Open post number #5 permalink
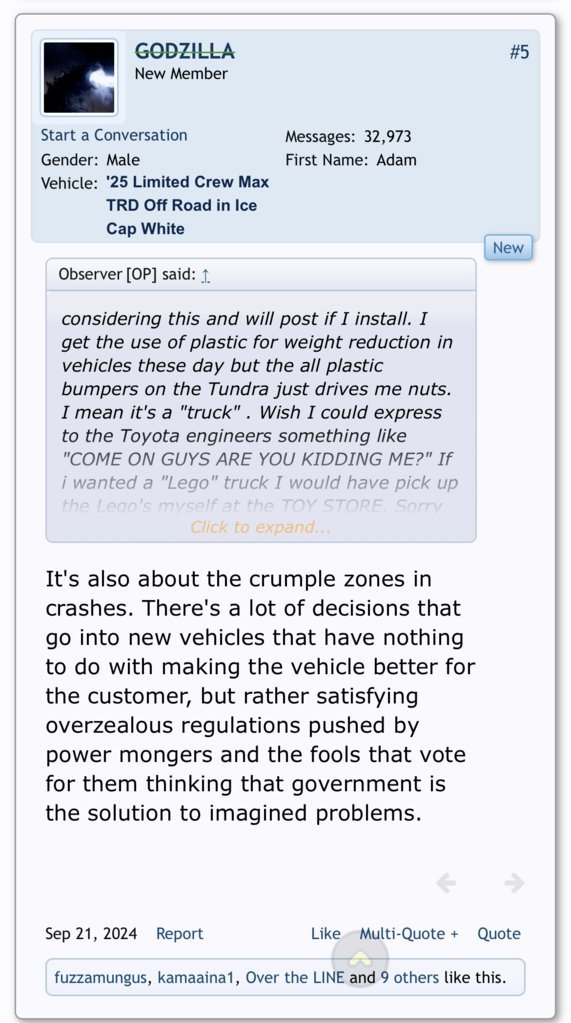Image resolution: width=571 pixels, height=1023 pixels. [x=519, y=52]
